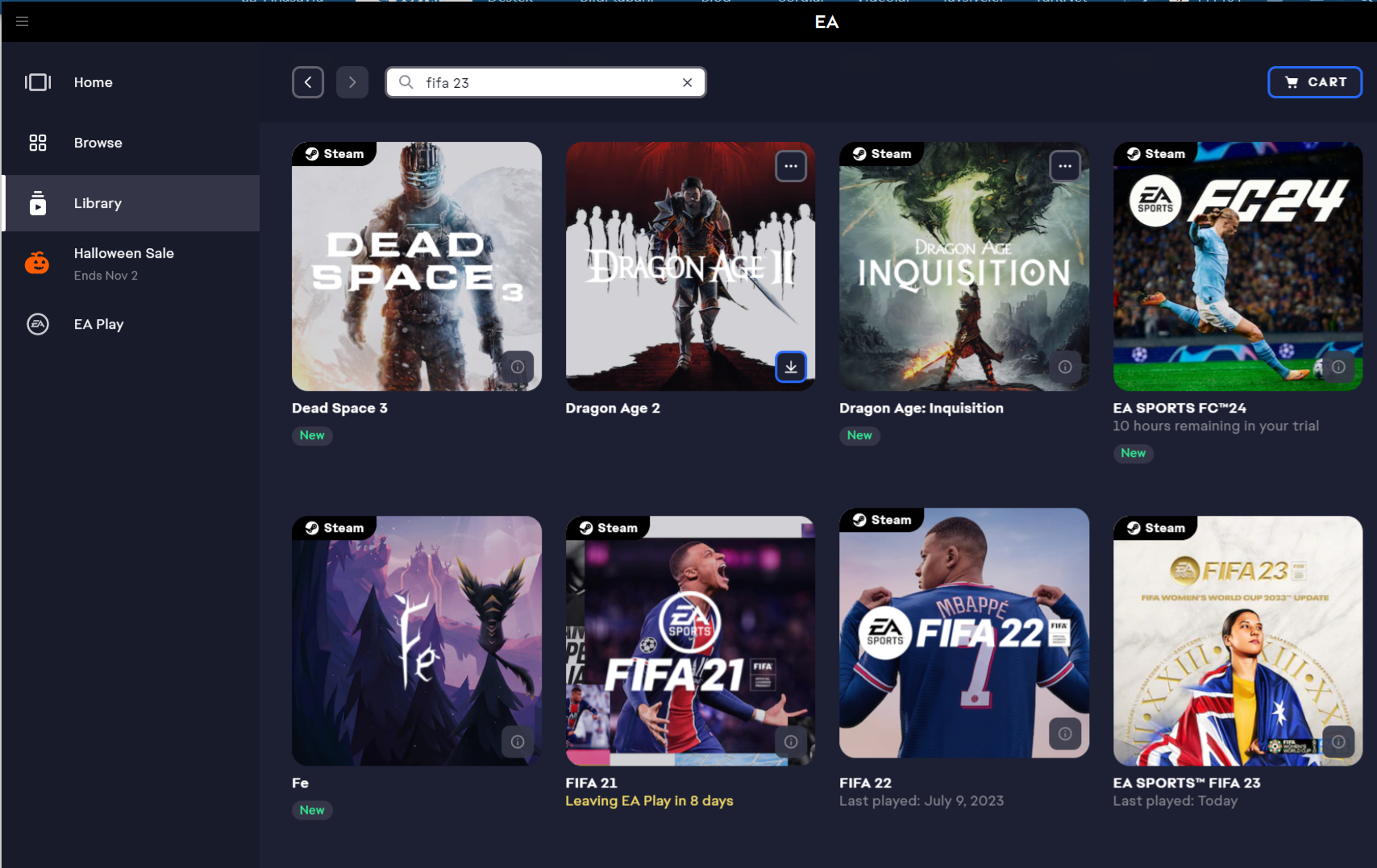Click the Steam badge on FC 24
The height and width of the screenshot is (868, 1377).
pos(1156,154)
